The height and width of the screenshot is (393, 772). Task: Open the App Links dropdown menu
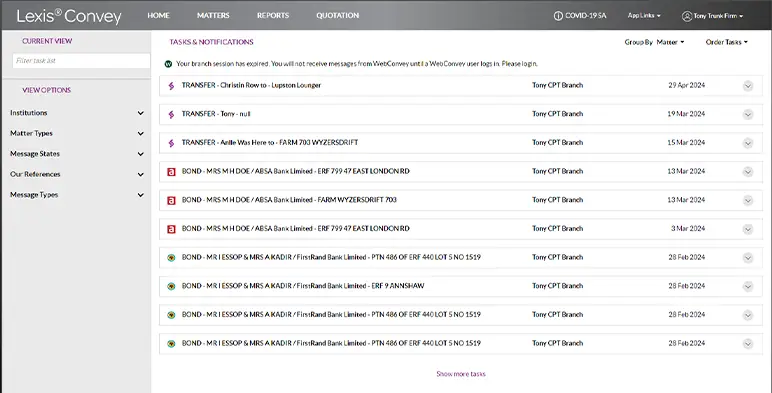click(644, 16)
